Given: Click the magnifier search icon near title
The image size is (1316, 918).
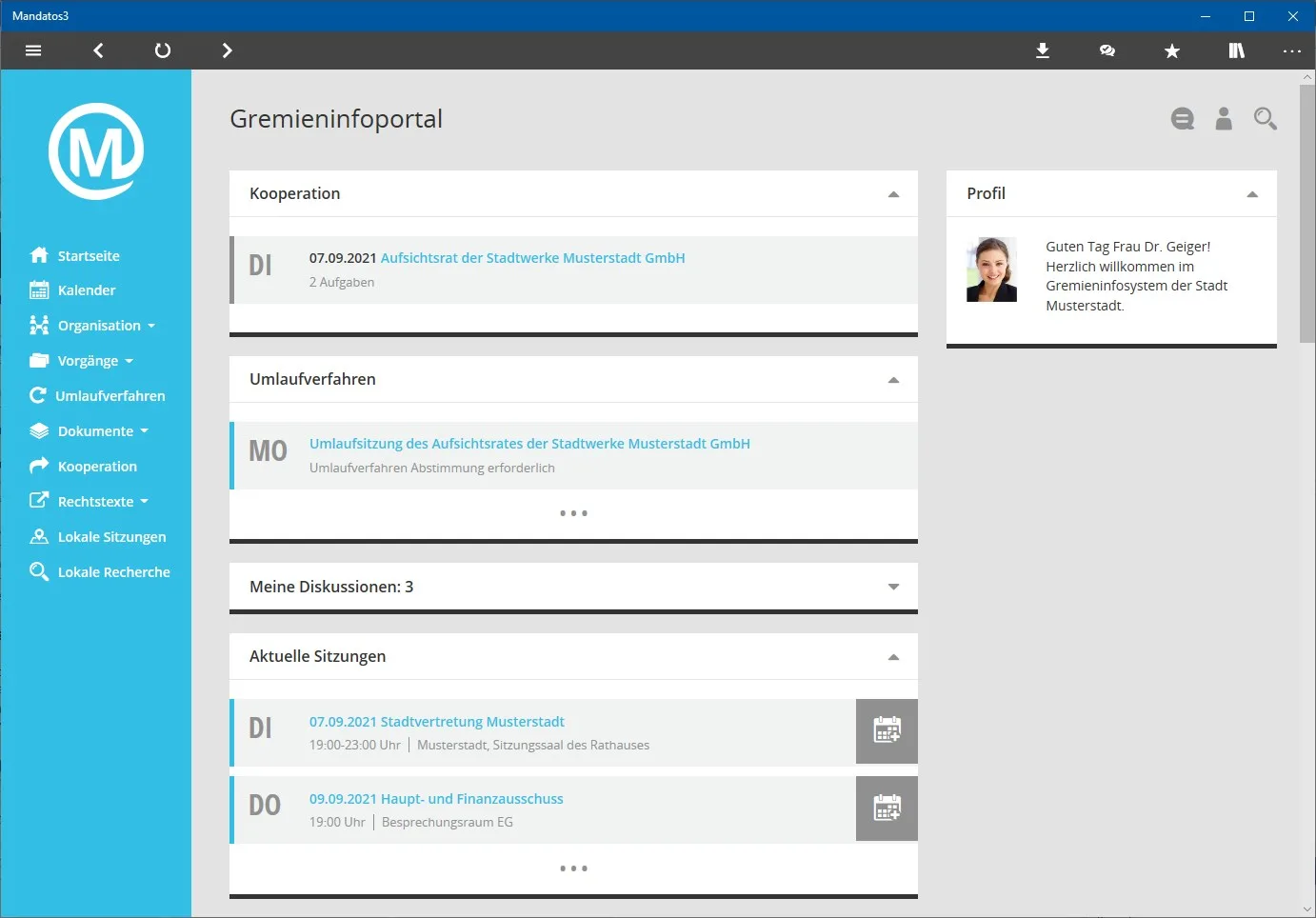Looking at the screenshot, I should (1265, 118).
